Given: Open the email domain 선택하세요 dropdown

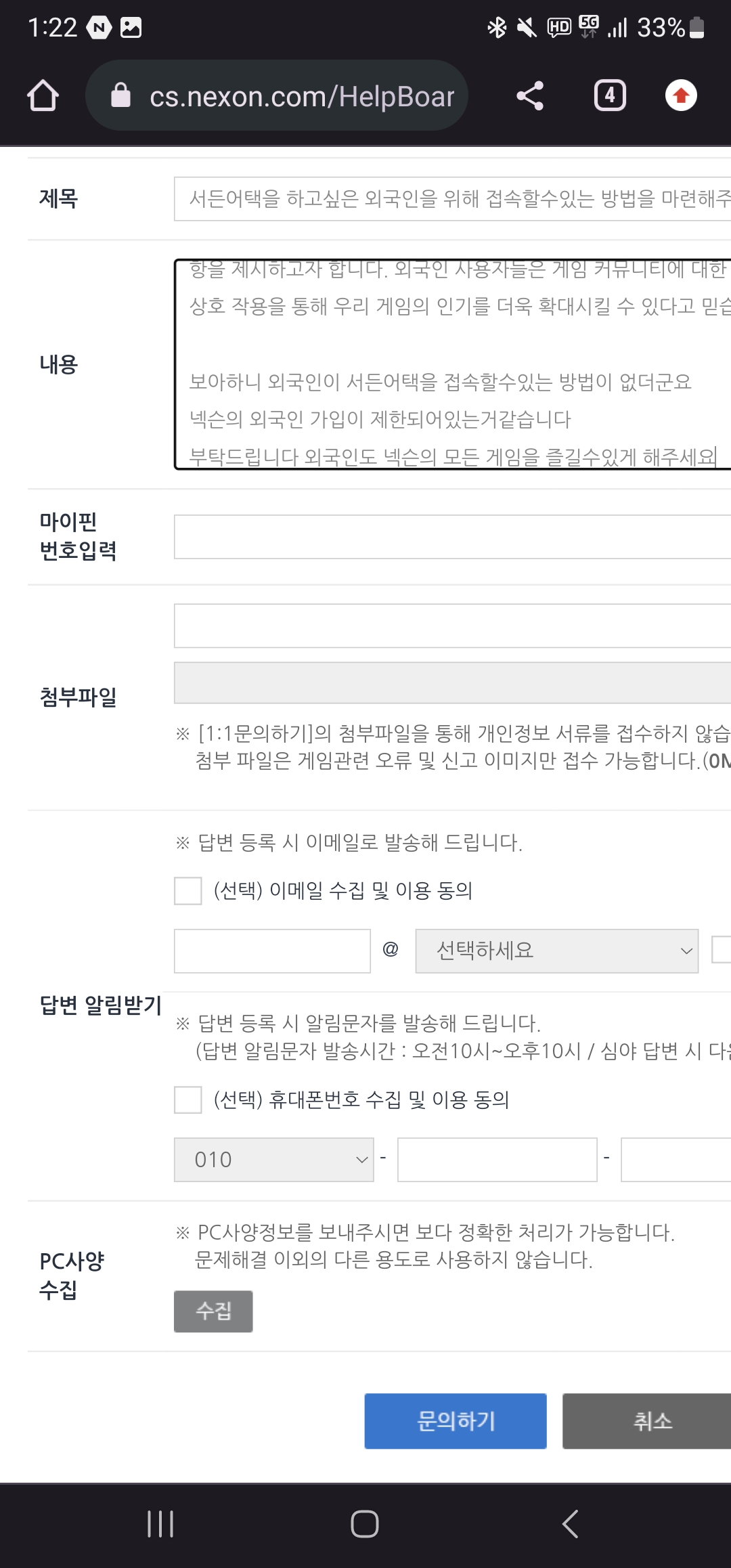Looking at the screenshot, I should (556, 951).
